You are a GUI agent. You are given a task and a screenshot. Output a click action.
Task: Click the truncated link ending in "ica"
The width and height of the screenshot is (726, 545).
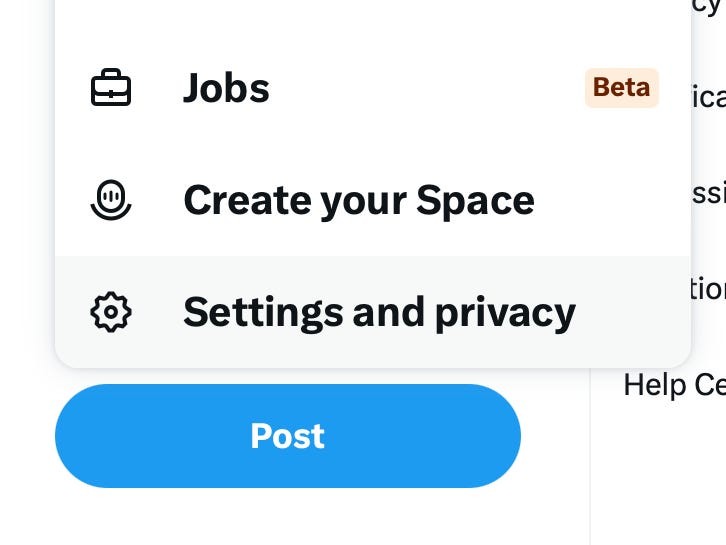708,97
